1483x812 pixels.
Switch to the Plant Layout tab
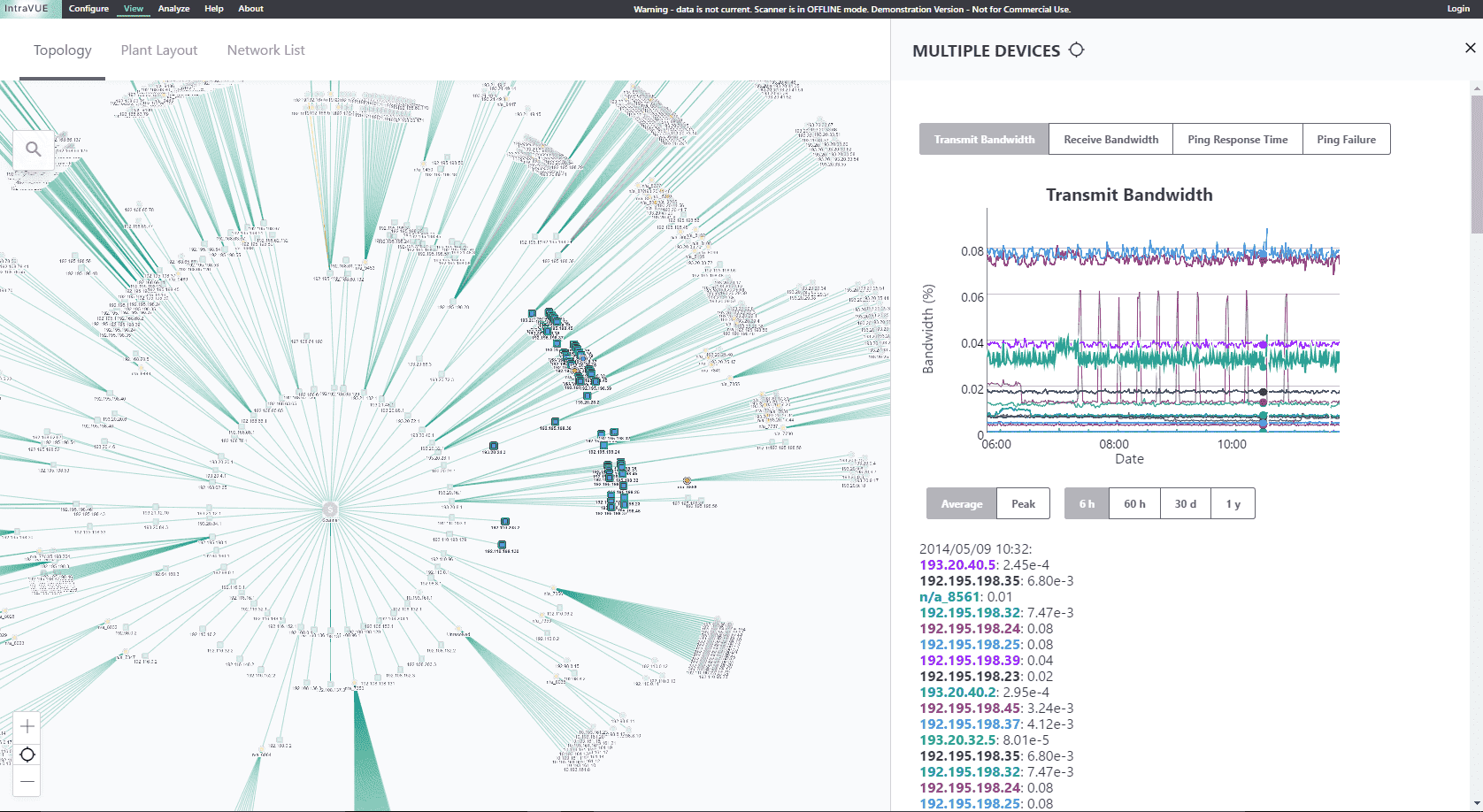click(159, 50)
